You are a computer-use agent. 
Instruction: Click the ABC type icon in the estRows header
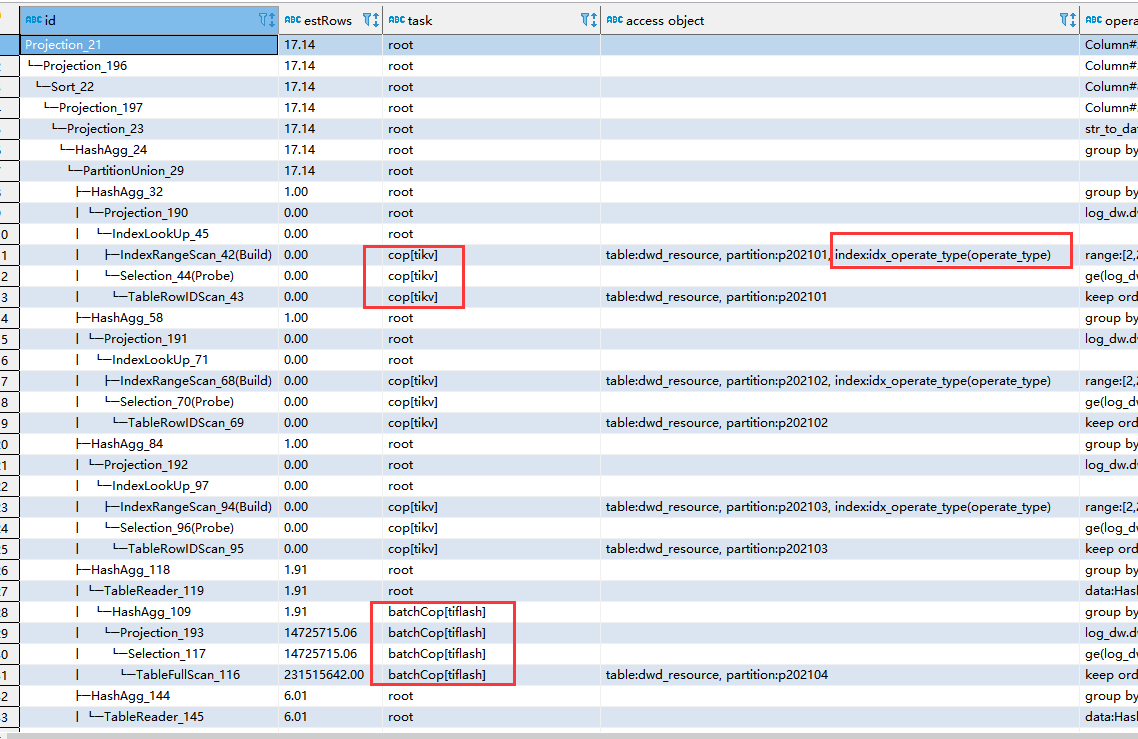pos(293,20)
